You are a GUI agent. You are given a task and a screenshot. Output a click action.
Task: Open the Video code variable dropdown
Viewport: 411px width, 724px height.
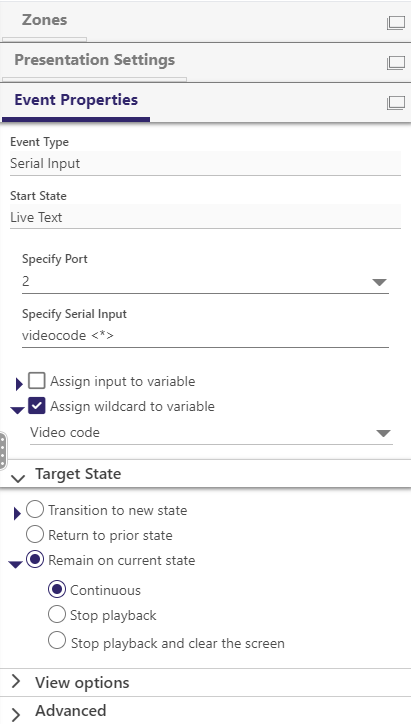click(211, 433)
